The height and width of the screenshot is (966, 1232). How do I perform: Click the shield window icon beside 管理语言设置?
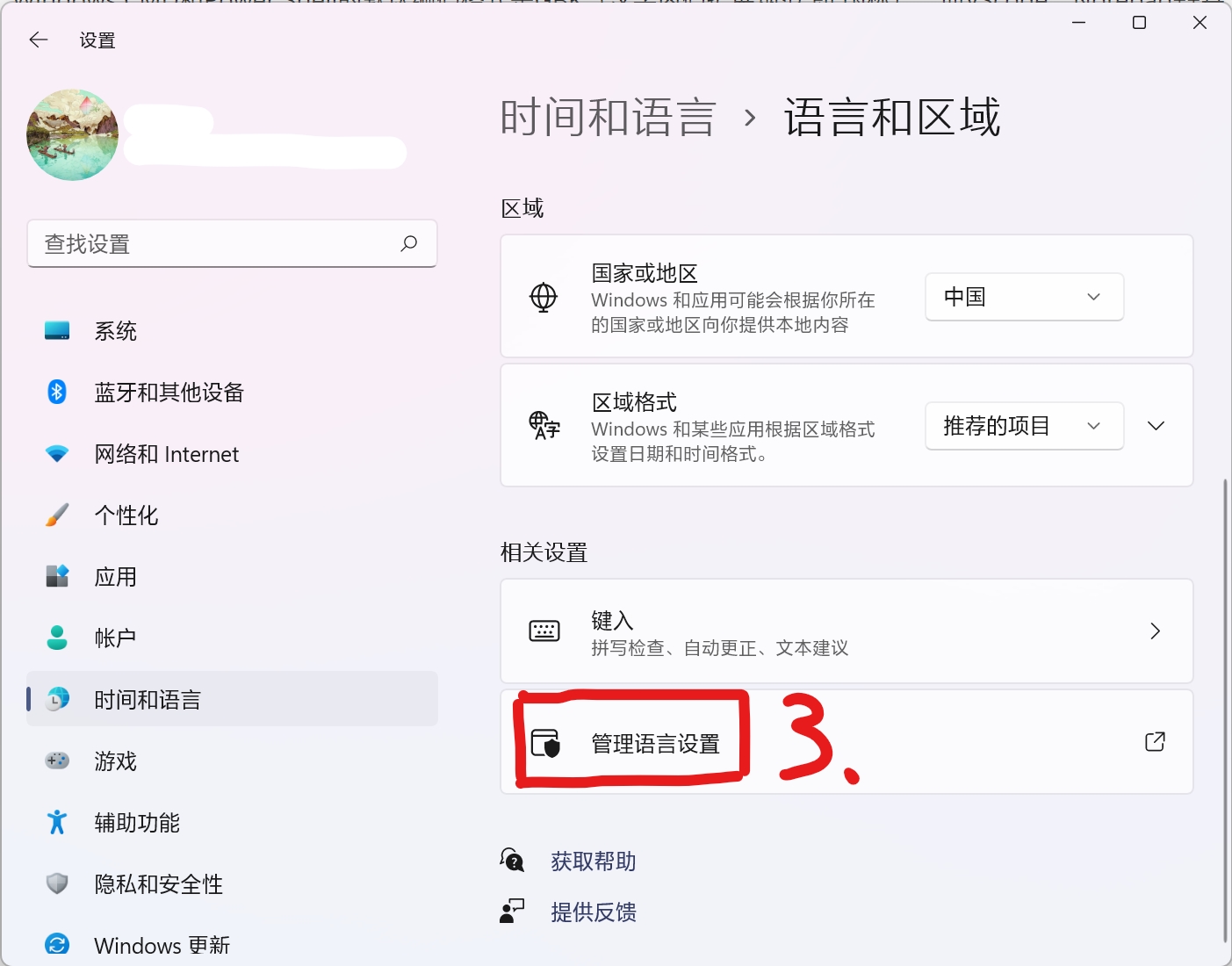coord(544,743)
